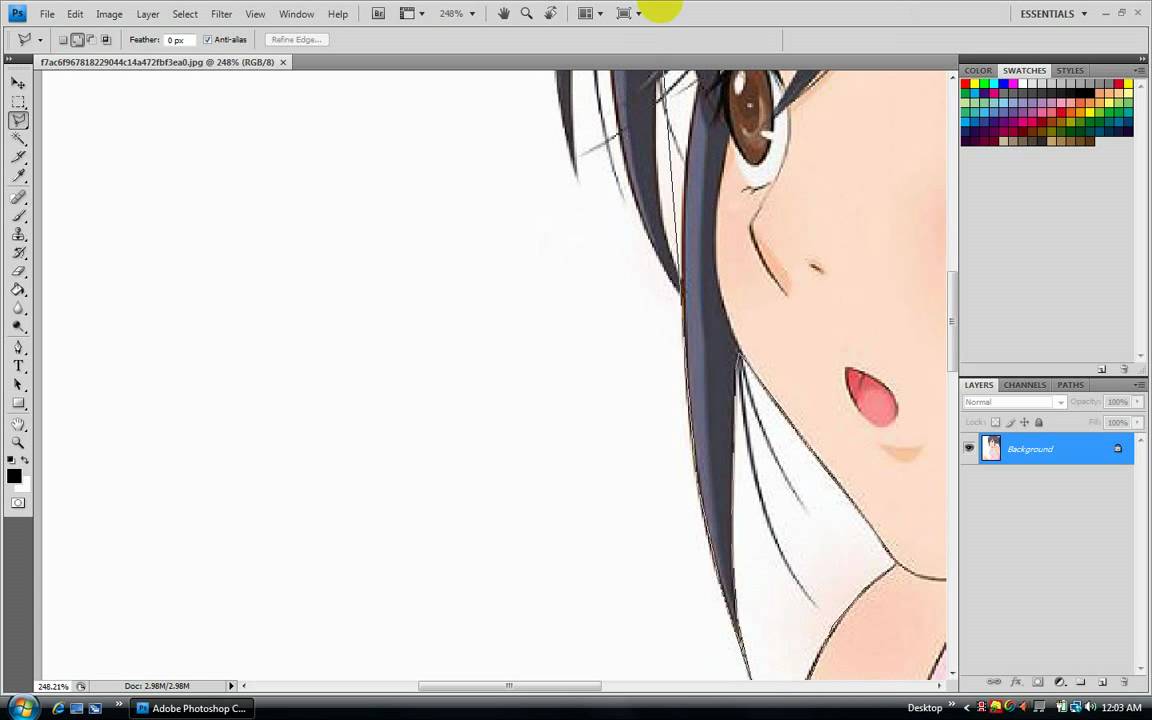Choose Add to Selection mode
The width and height of the screenshot is (1152, 720).
tap(77, 40)
